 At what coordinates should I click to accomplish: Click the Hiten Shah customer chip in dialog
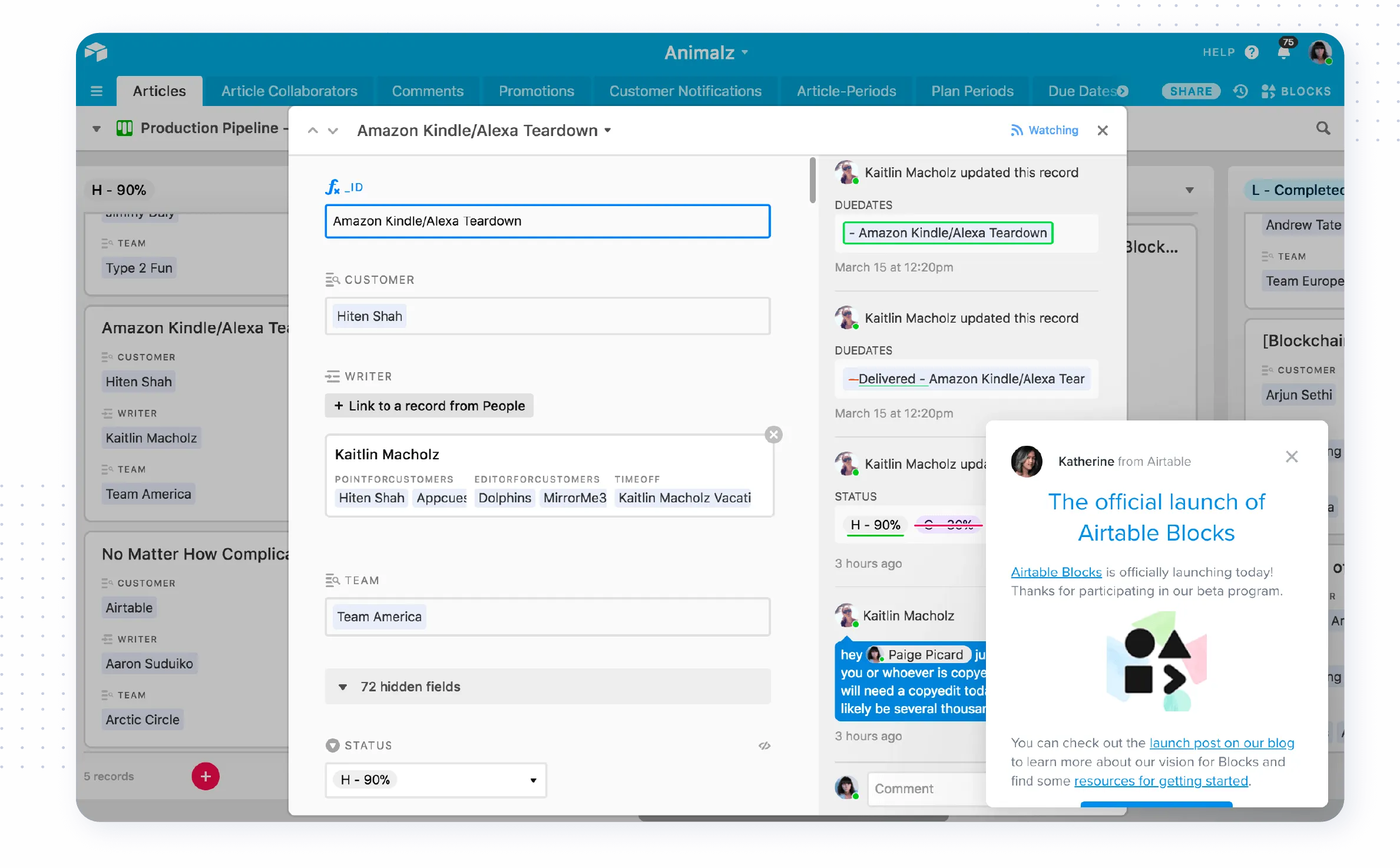click(x=369, y=316)
